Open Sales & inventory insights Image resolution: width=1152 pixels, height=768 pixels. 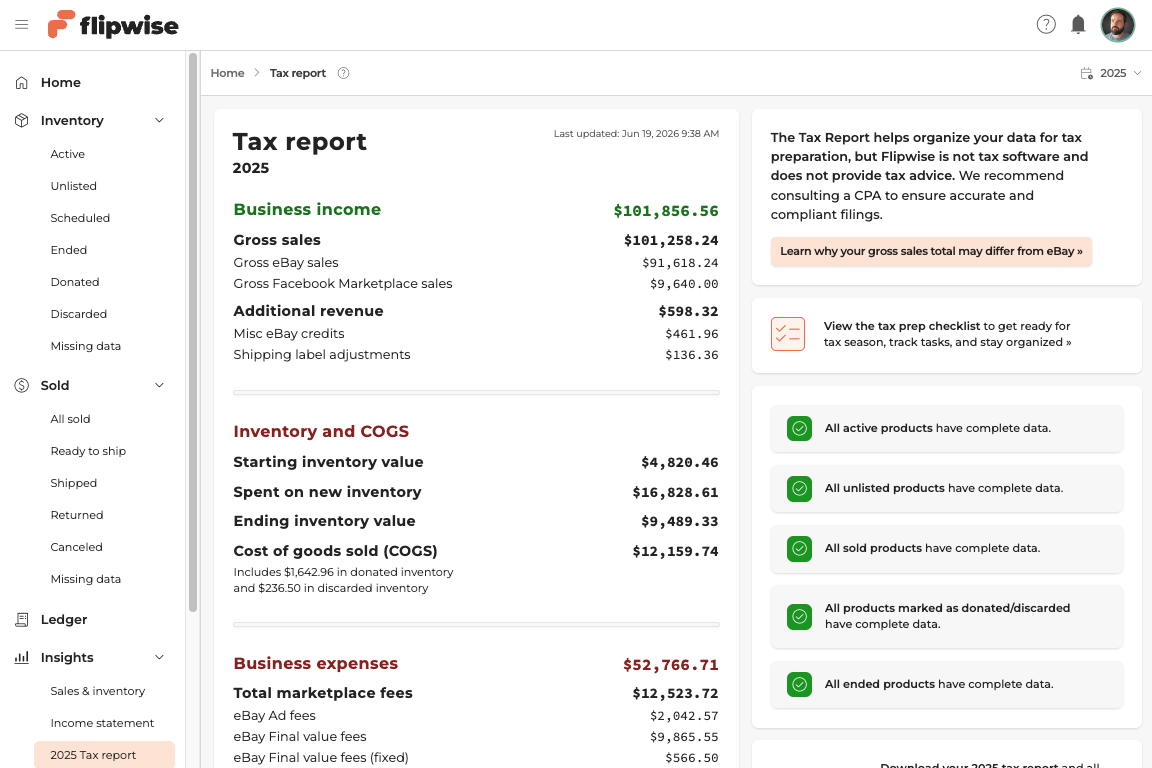click(98, 691)
